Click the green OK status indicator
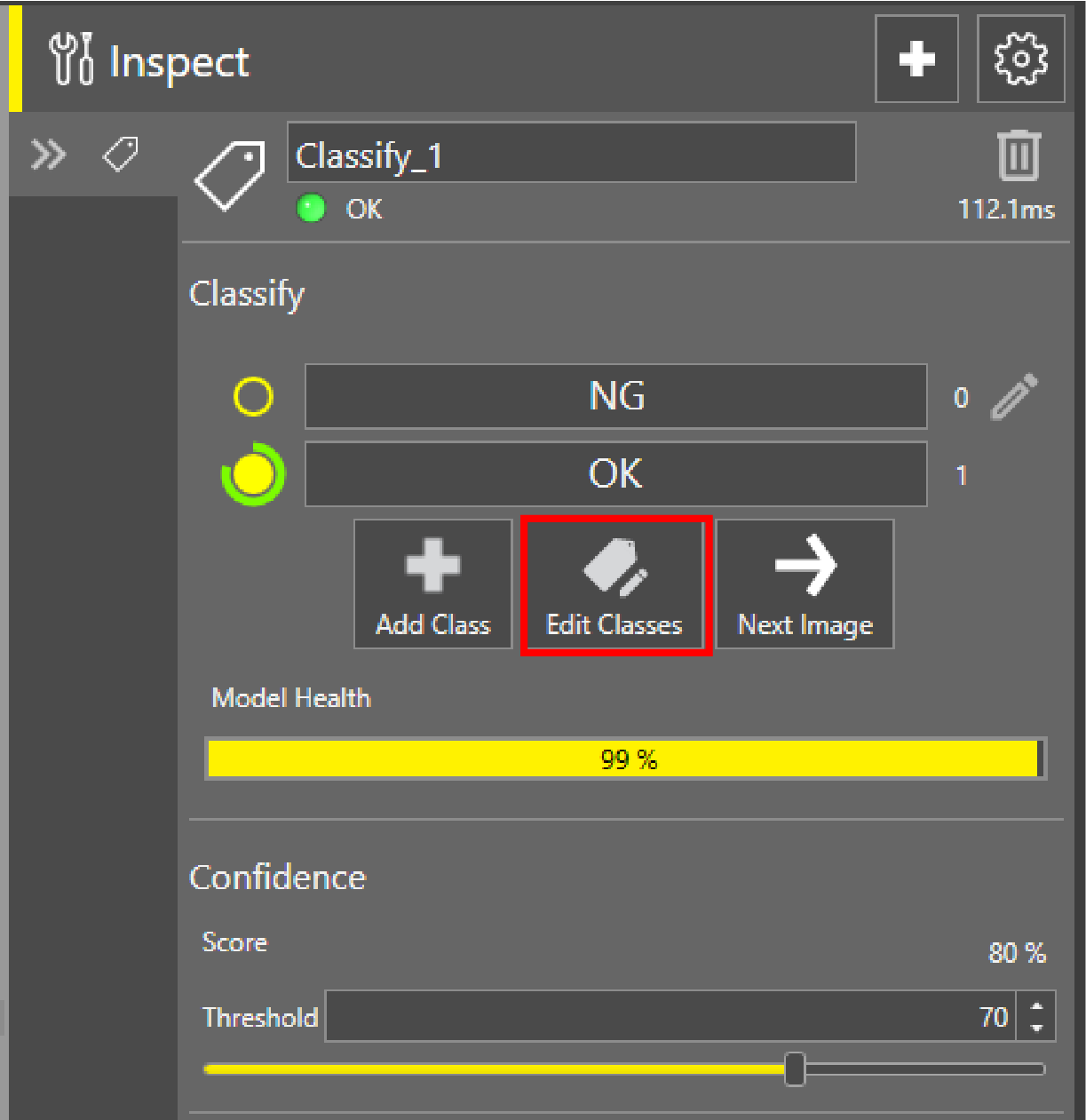This screenshot has height=1120, width=1086. (311, 209)
